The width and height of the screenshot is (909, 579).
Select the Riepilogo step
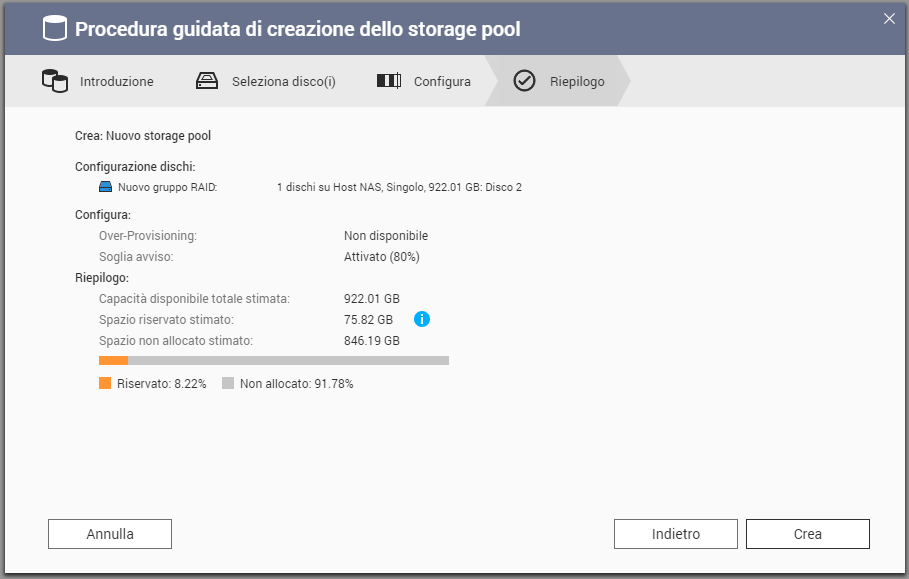click(x=577, y=82)
